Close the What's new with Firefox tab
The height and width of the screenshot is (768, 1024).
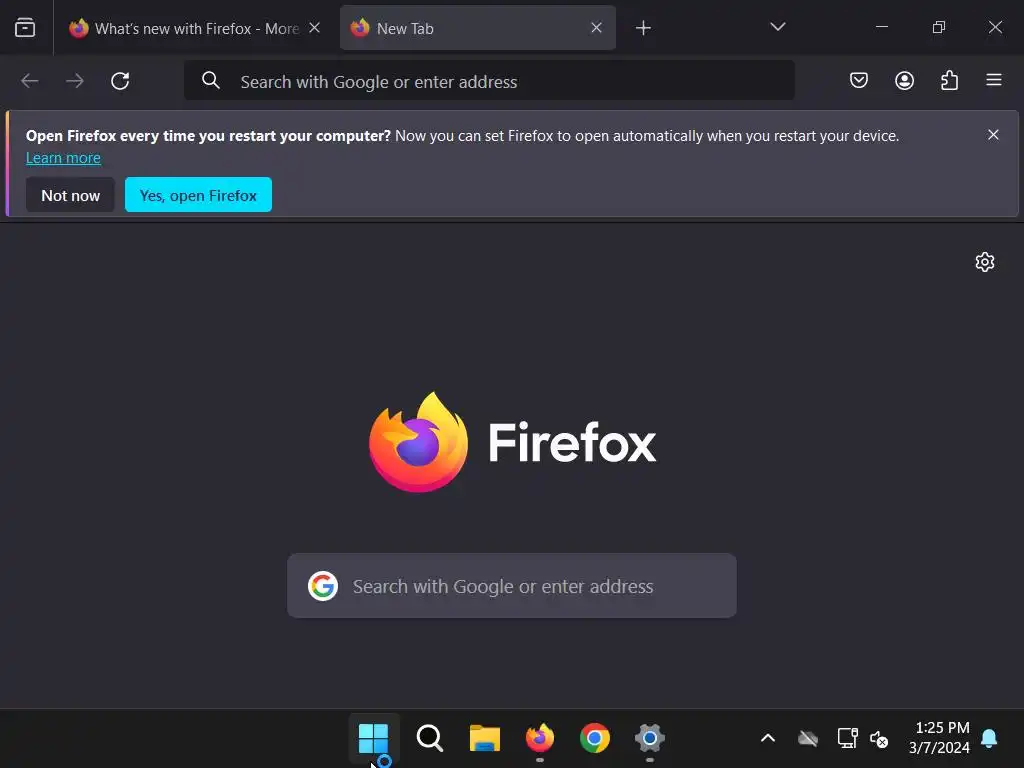coord(314,27)
